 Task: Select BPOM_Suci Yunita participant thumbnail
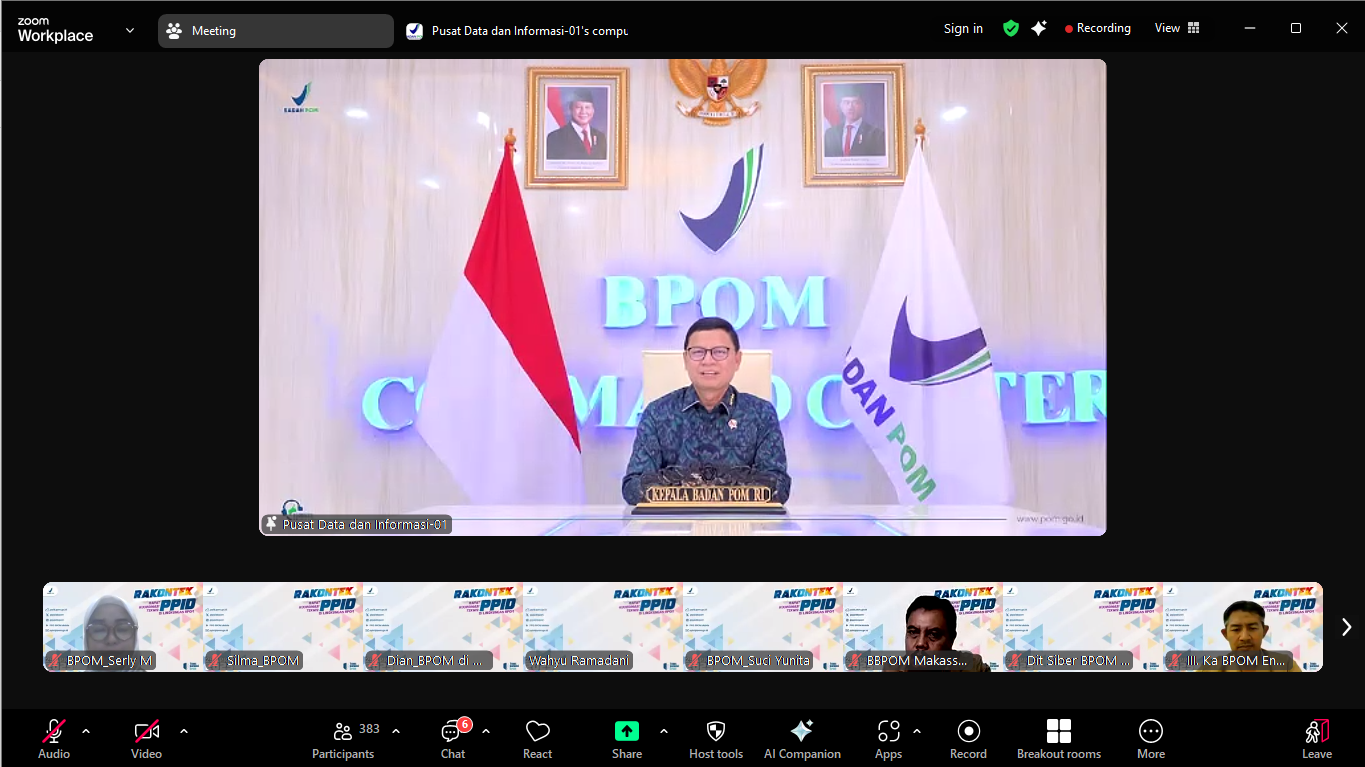click(x=763, y=627)
